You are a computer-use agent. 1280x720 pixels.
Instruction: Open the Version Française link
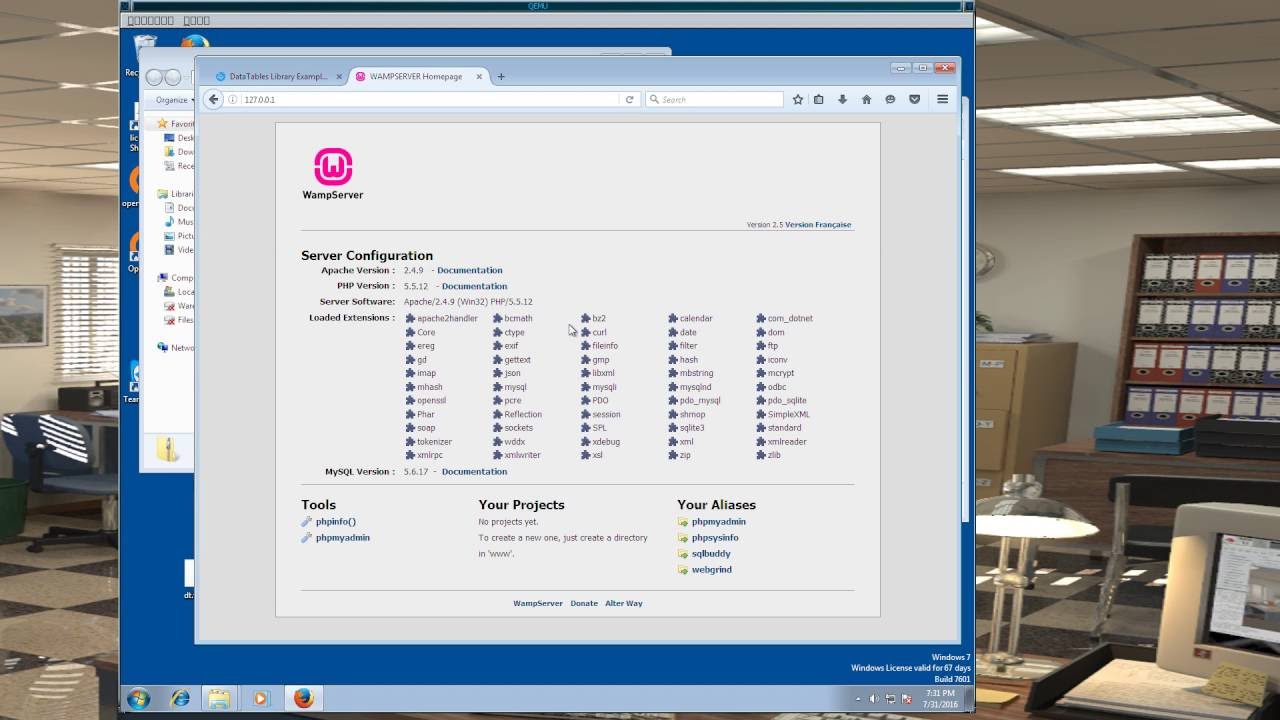coord(818,225)
